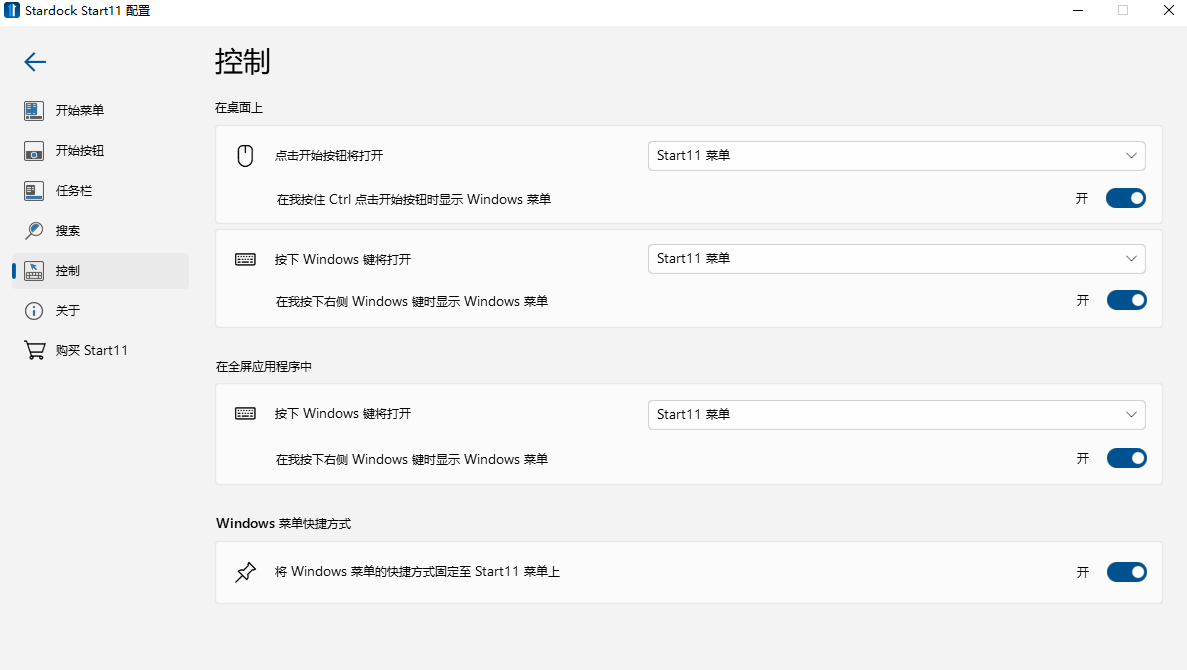The width and height of the screenshot is (1187, 670).
Task: Click the 开始按钮 sidebar icon
Action: pos(33,151)
